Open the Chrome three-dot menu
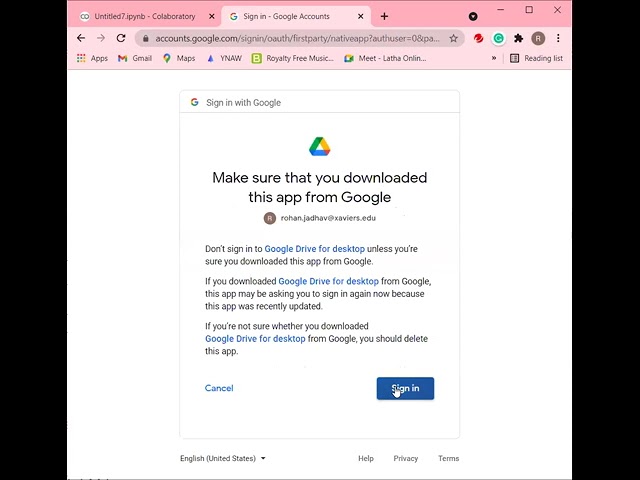 coord(558,38)
